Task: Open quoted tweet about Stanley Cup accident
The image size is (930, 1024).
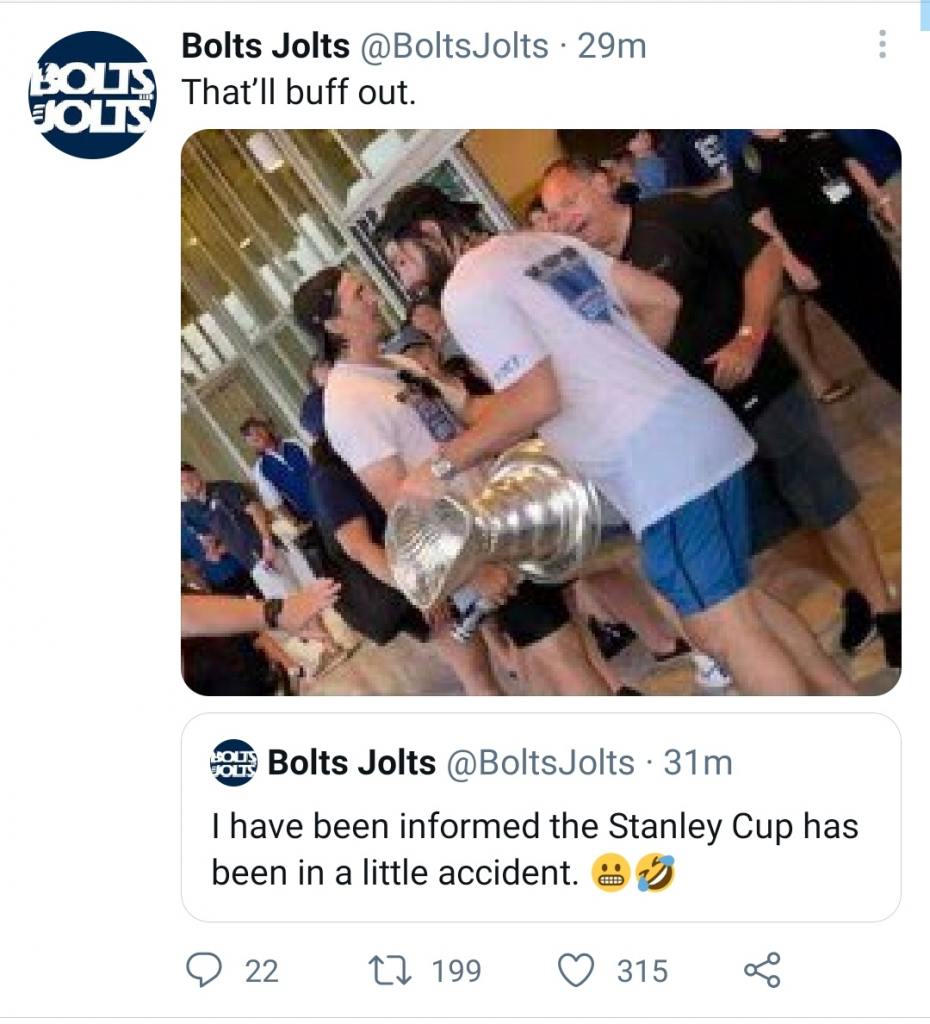Action: [x=540, y=850]
